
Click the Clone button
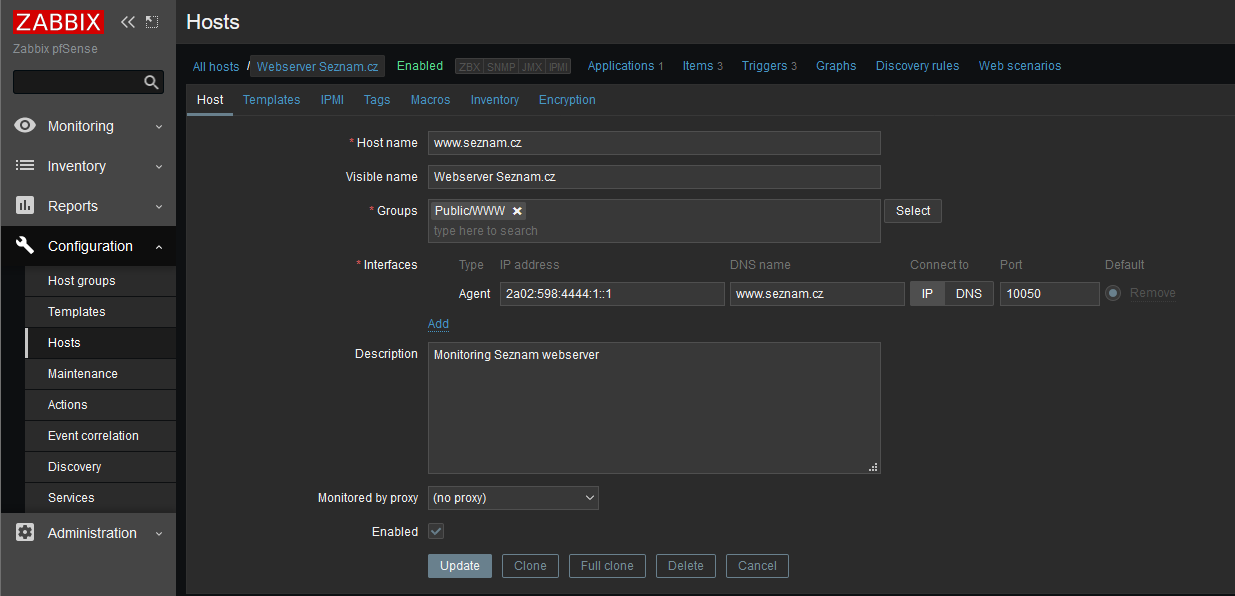530,566
